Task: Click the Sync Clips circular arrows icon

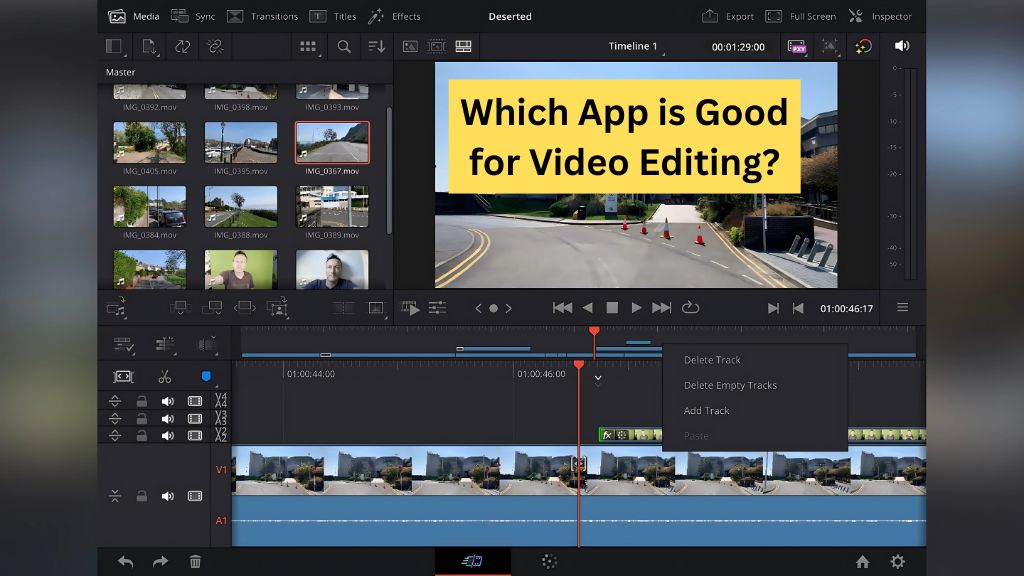Action: coord(182,46)
